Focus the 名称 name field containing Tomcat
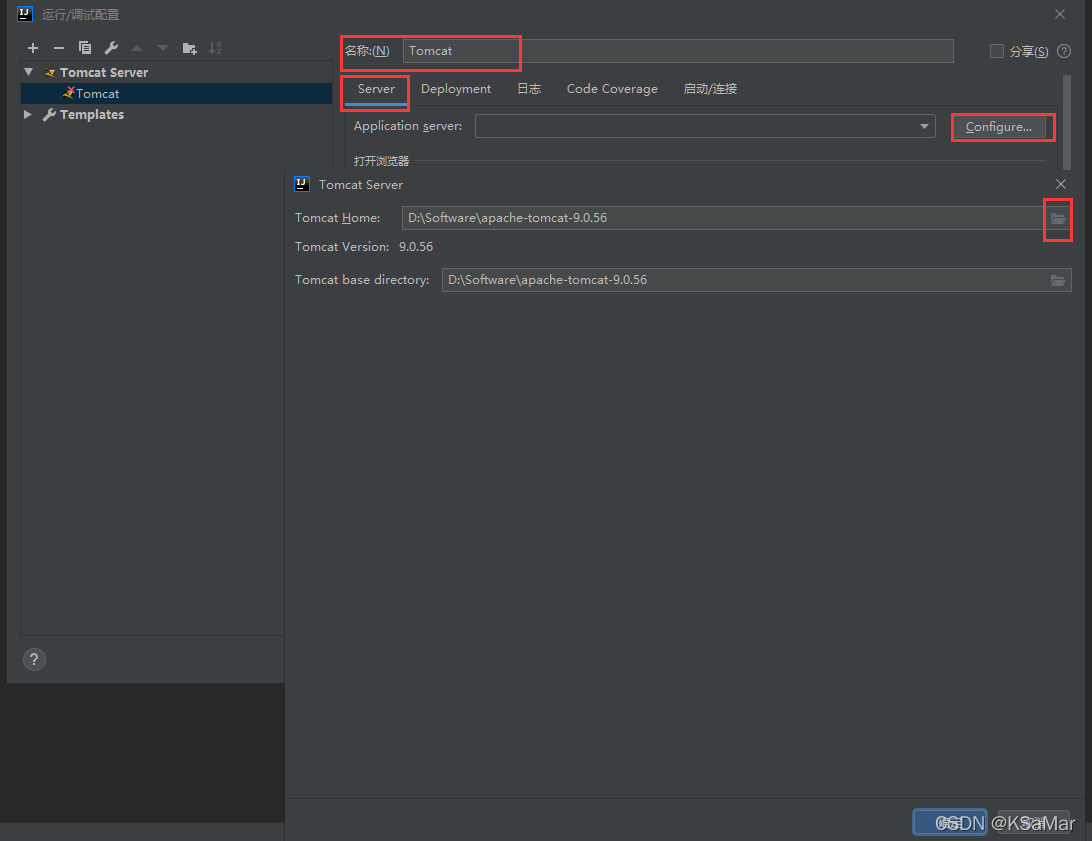Viewport: 1092px width, 841px height. [678, 51]
